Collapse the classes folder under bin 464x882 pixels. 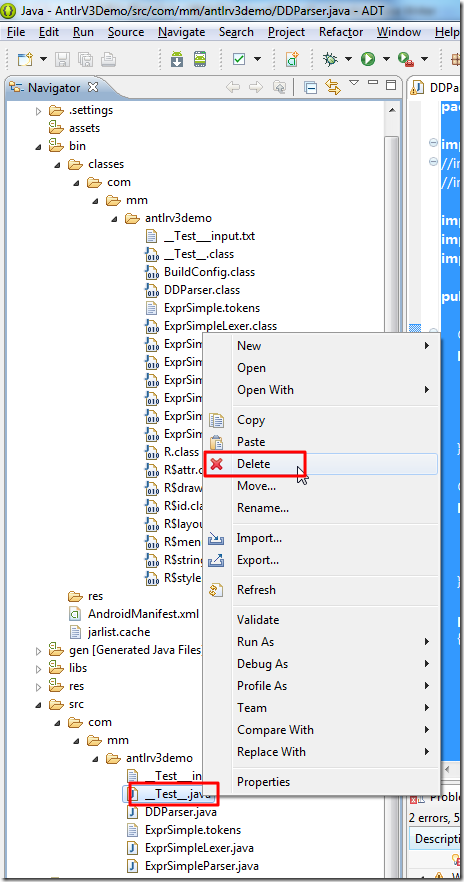pos(57,165)
